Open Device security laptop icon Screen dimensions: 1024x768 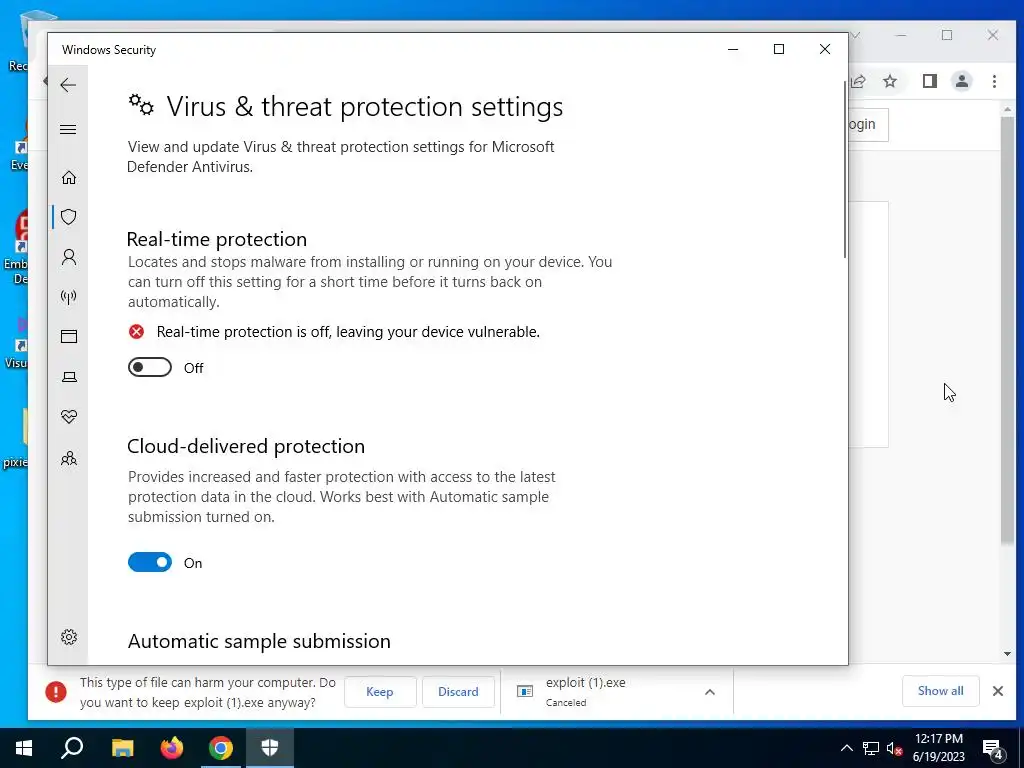[x=69, y=377]
